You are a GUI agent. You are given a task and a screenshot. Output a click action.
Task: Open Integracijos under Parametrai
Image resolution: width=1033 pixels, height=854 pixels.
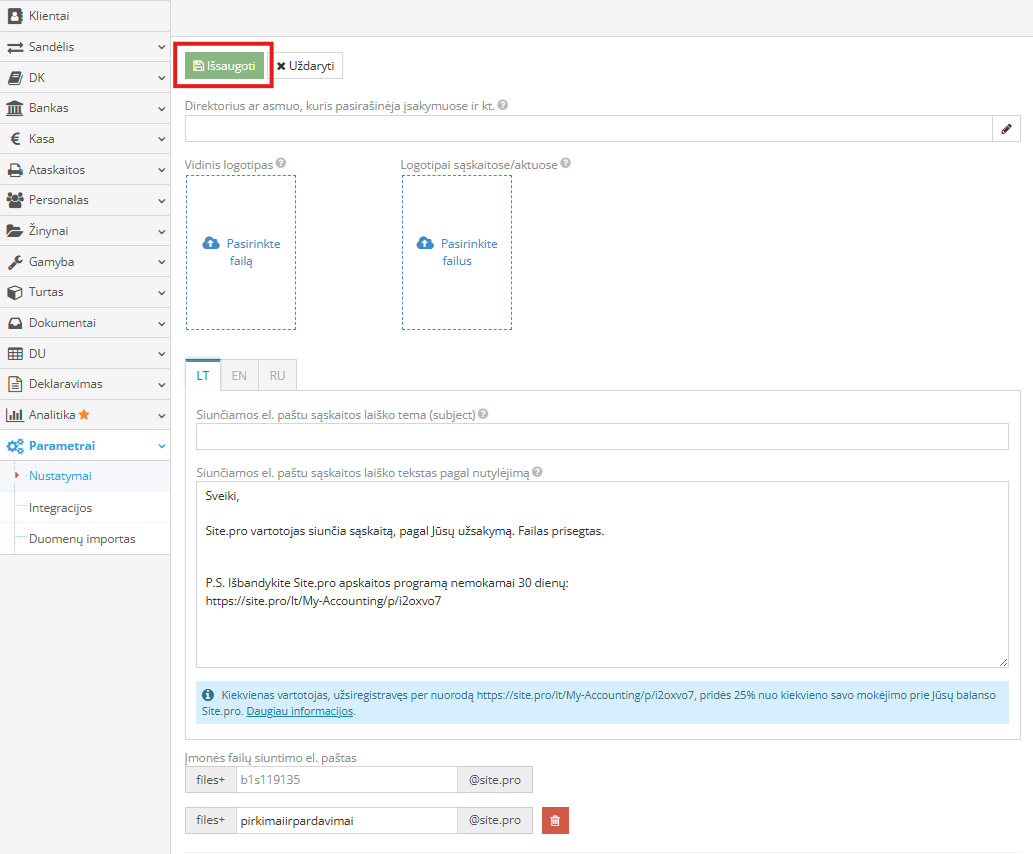60,508
